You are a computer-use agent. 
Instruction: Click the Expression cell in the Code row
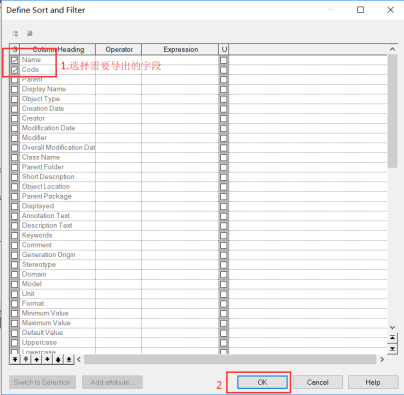click(x=180, y=70)
